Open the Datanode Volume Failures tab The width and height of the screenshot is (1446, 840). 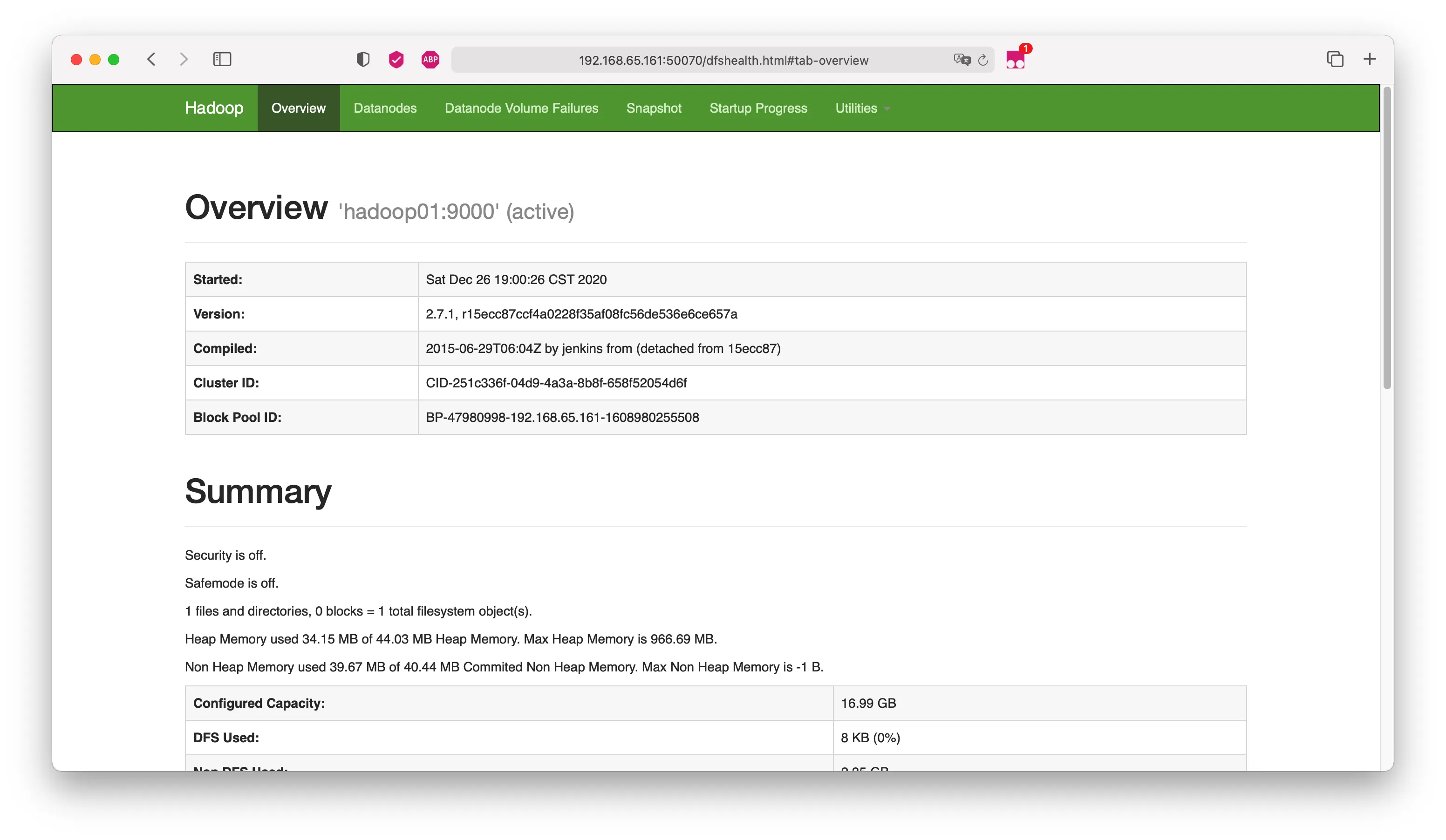(x=521, y=108)
